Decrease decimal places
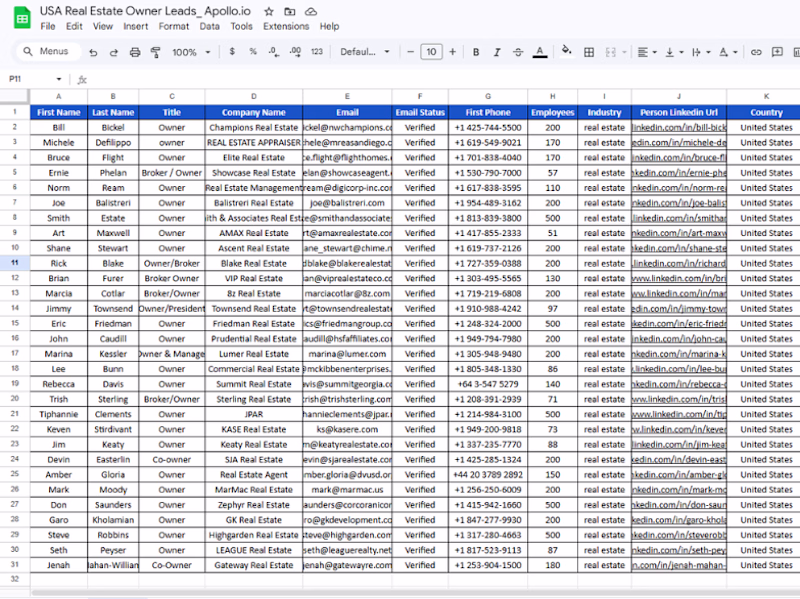Image resolution: width=800 pixels, height=599 pixels. 273,52
